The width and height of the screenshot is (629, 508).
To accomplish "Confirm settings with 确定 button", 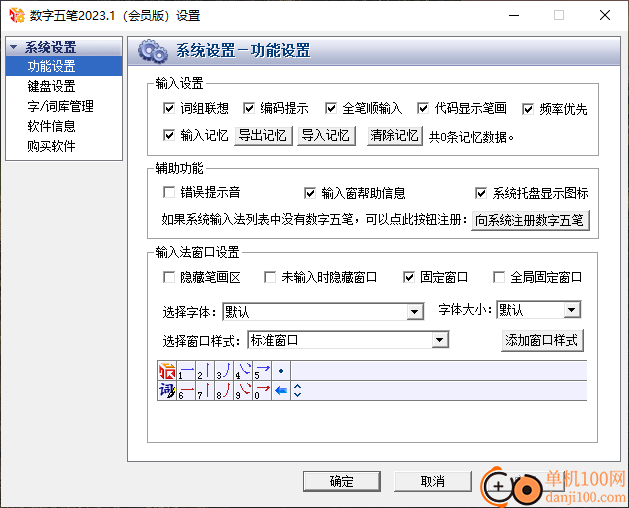I will point(342,481).
